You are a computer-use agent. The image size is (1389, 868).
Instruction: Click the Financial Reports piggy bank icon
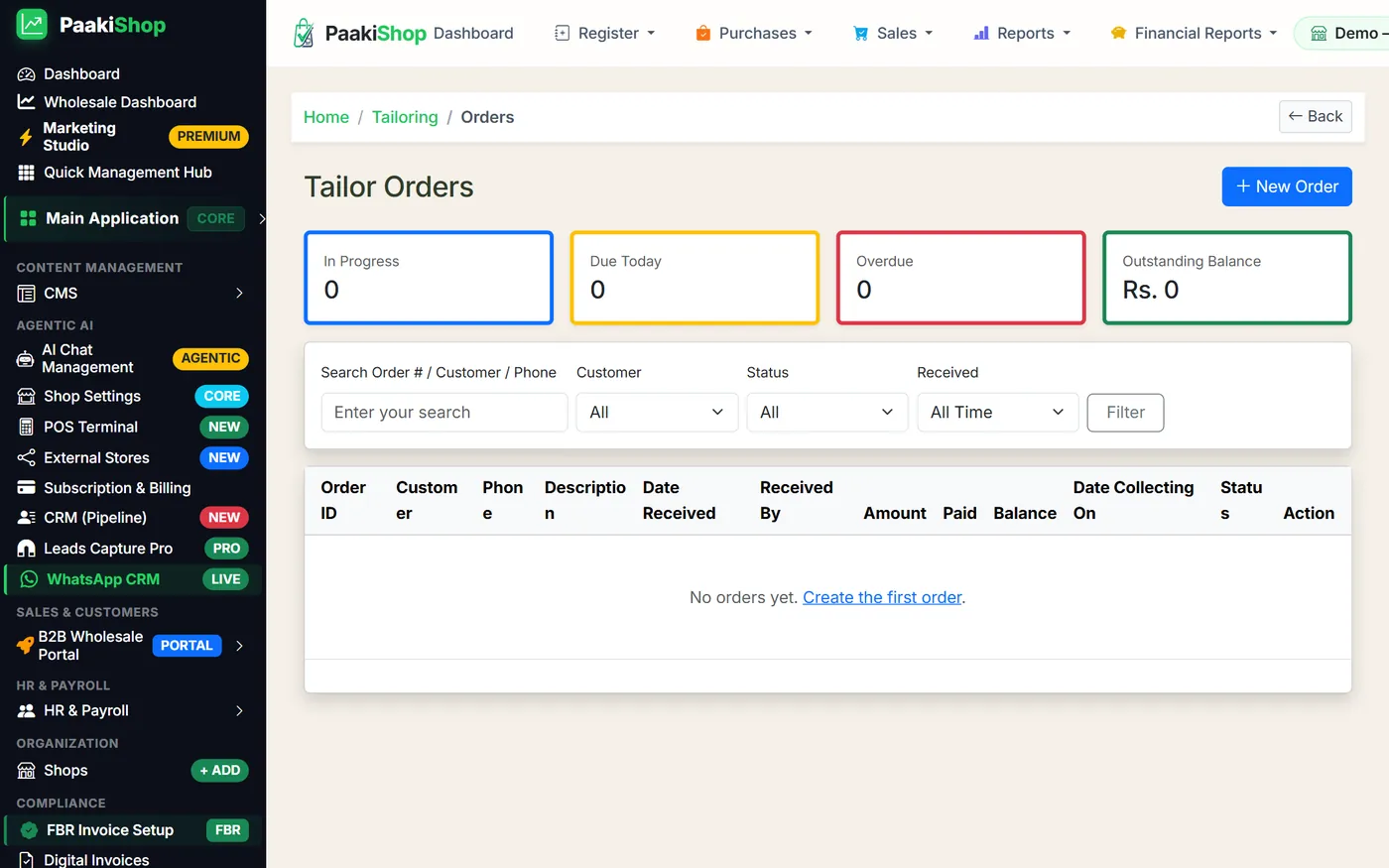[x=1118, y=34]
